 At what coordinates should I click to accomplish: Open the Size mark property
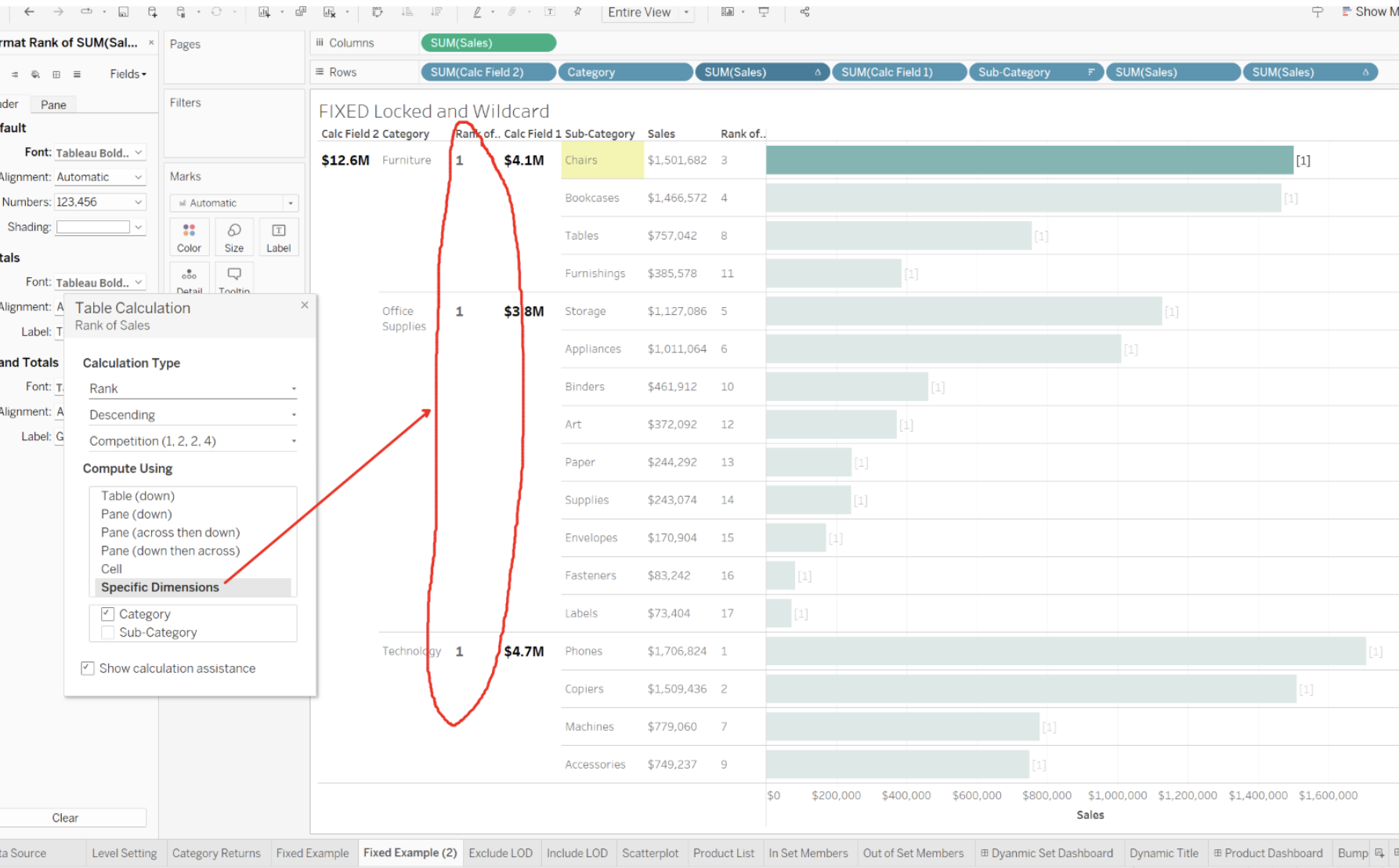point(233,236)
